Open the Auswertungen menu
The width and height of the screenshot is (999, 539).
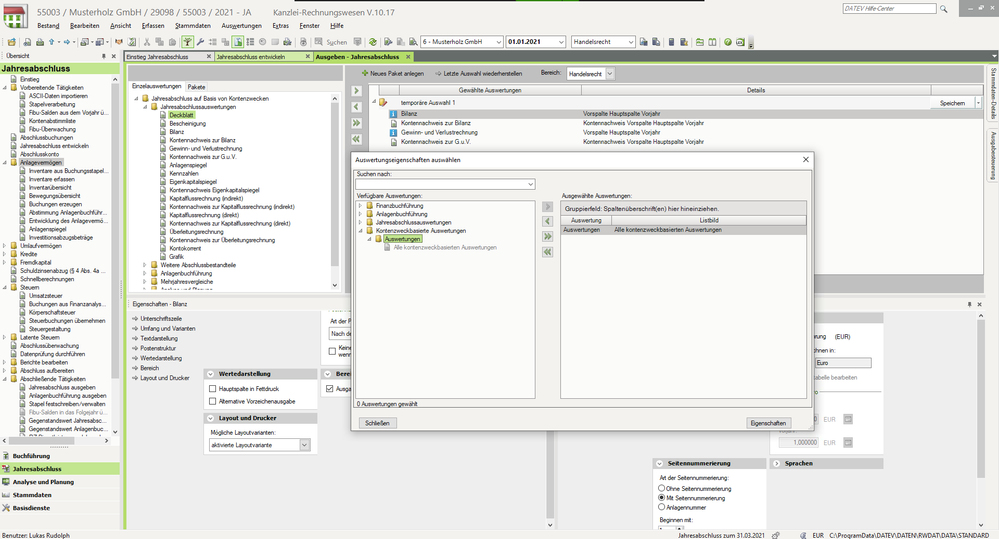pos(241,24)
